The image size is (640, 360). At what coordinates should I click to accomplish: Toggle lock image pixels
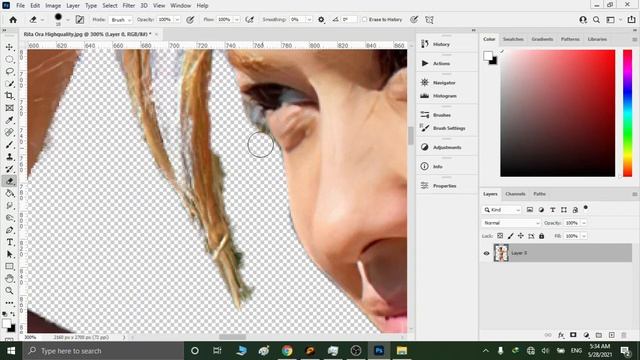click(x=511, y=236)
